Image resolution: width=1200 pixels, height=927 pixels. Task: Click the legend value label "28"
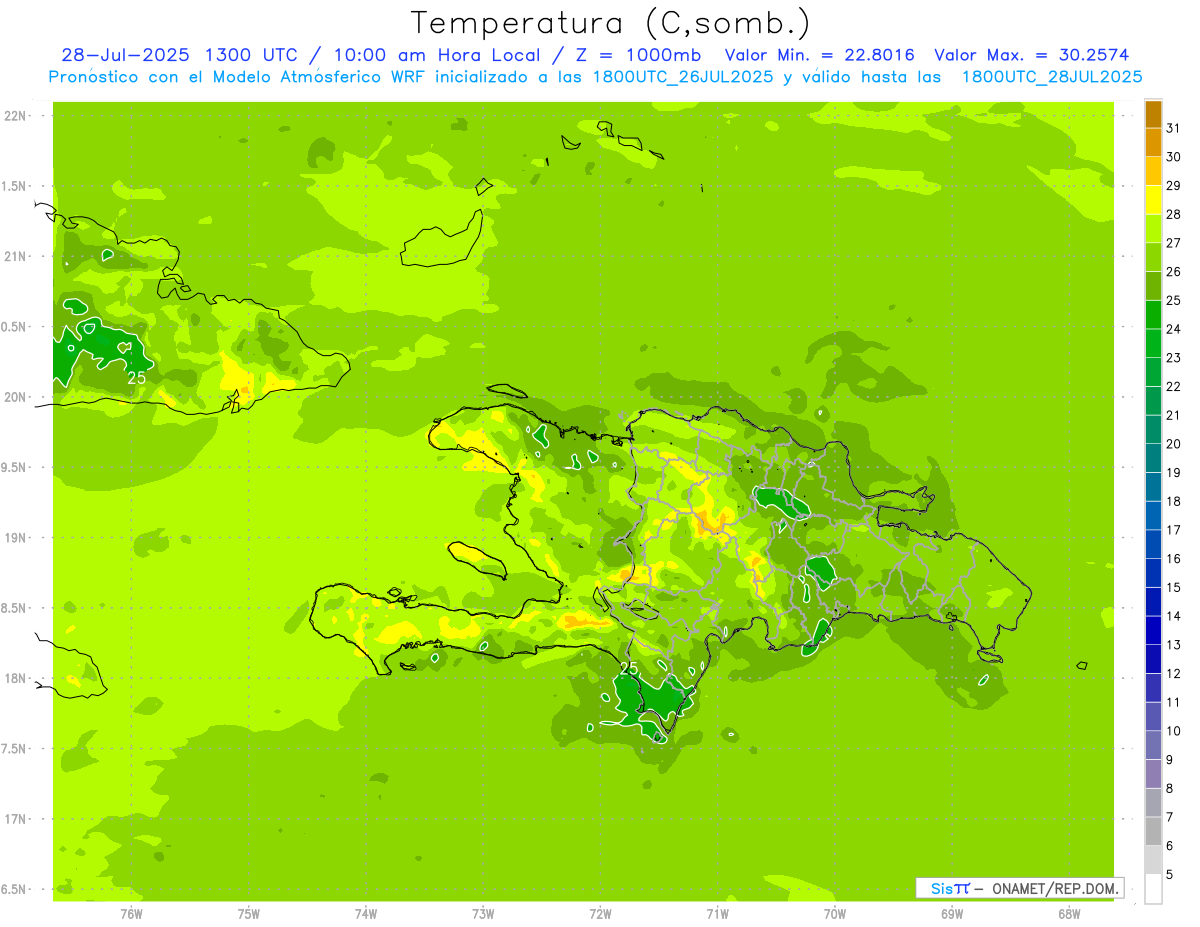click(x=1174, y=214)
